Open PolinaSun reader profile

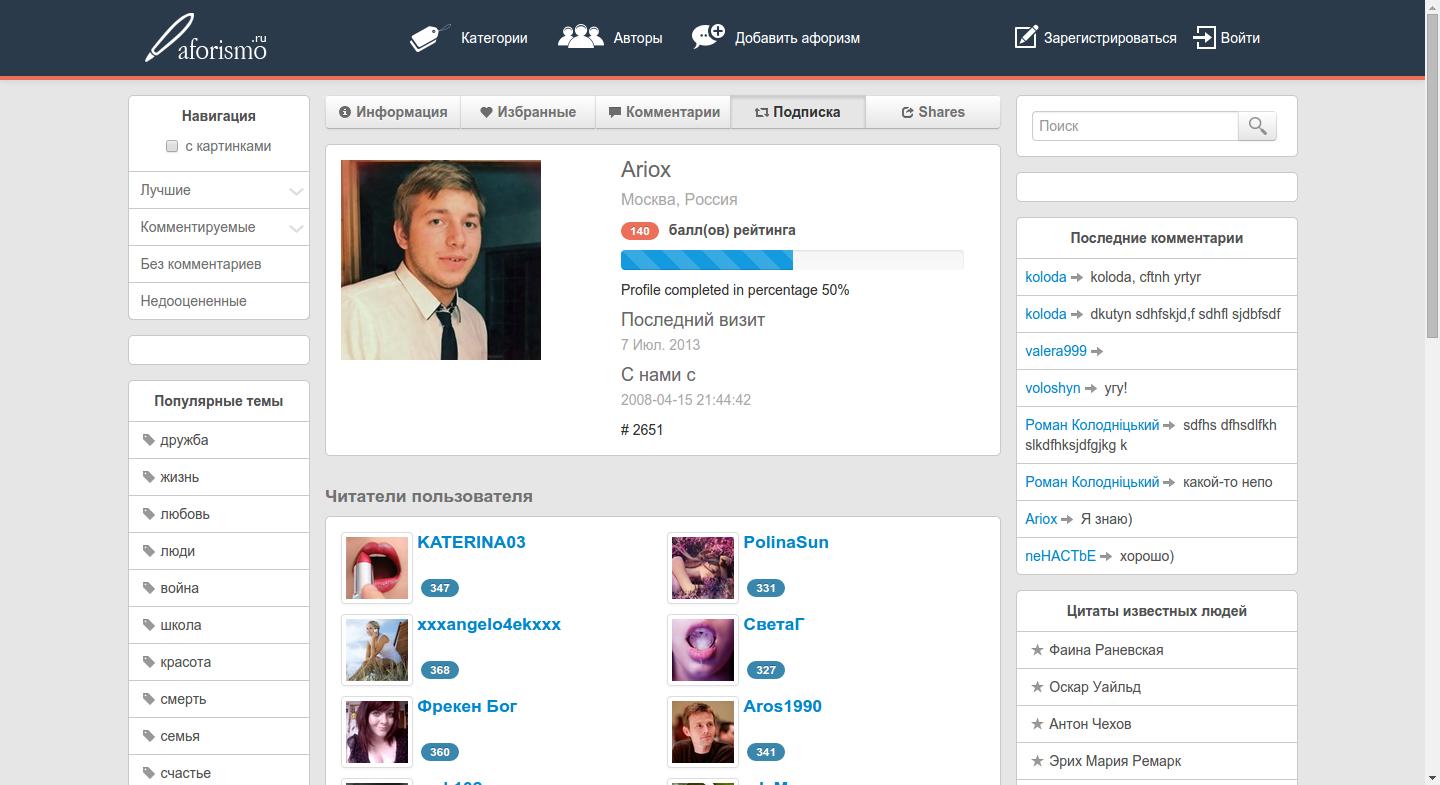pos(786,542)
